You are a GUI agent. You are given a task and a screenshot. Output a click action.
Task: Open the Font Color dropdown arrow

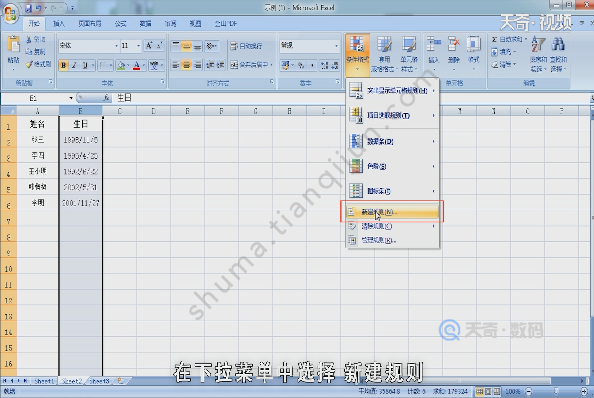pos(144,66)
